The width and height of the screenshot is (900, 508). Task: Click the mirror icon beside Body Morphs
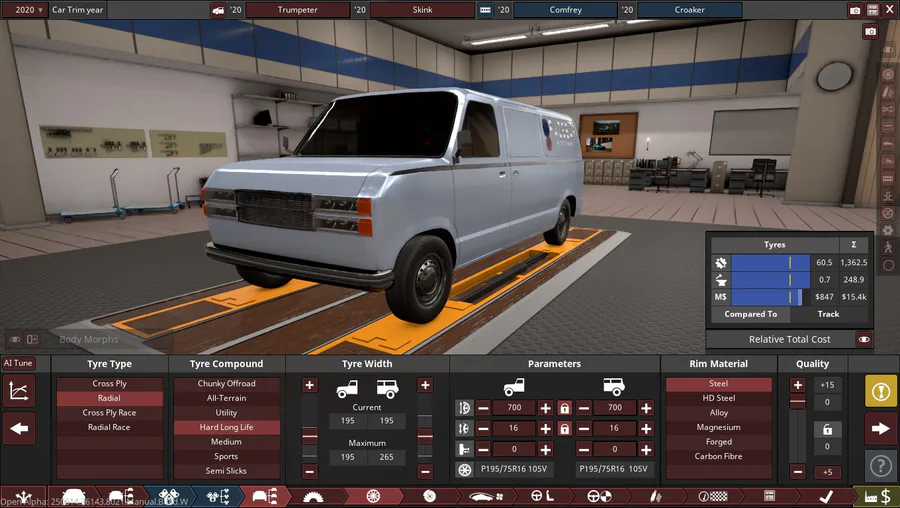[33, 339]
